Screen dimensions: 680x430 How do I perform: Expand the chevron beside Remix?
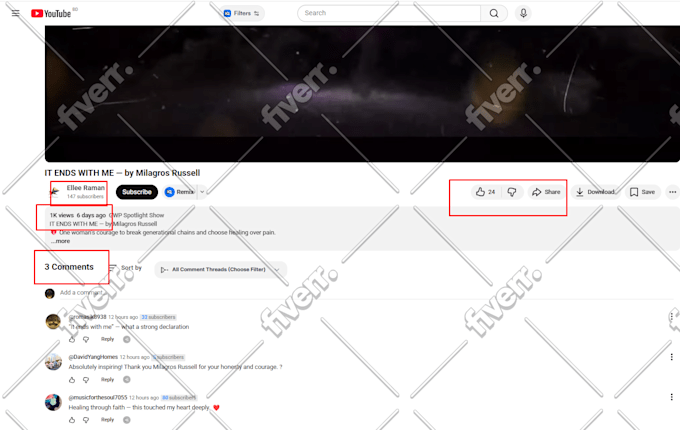(202, 192)
